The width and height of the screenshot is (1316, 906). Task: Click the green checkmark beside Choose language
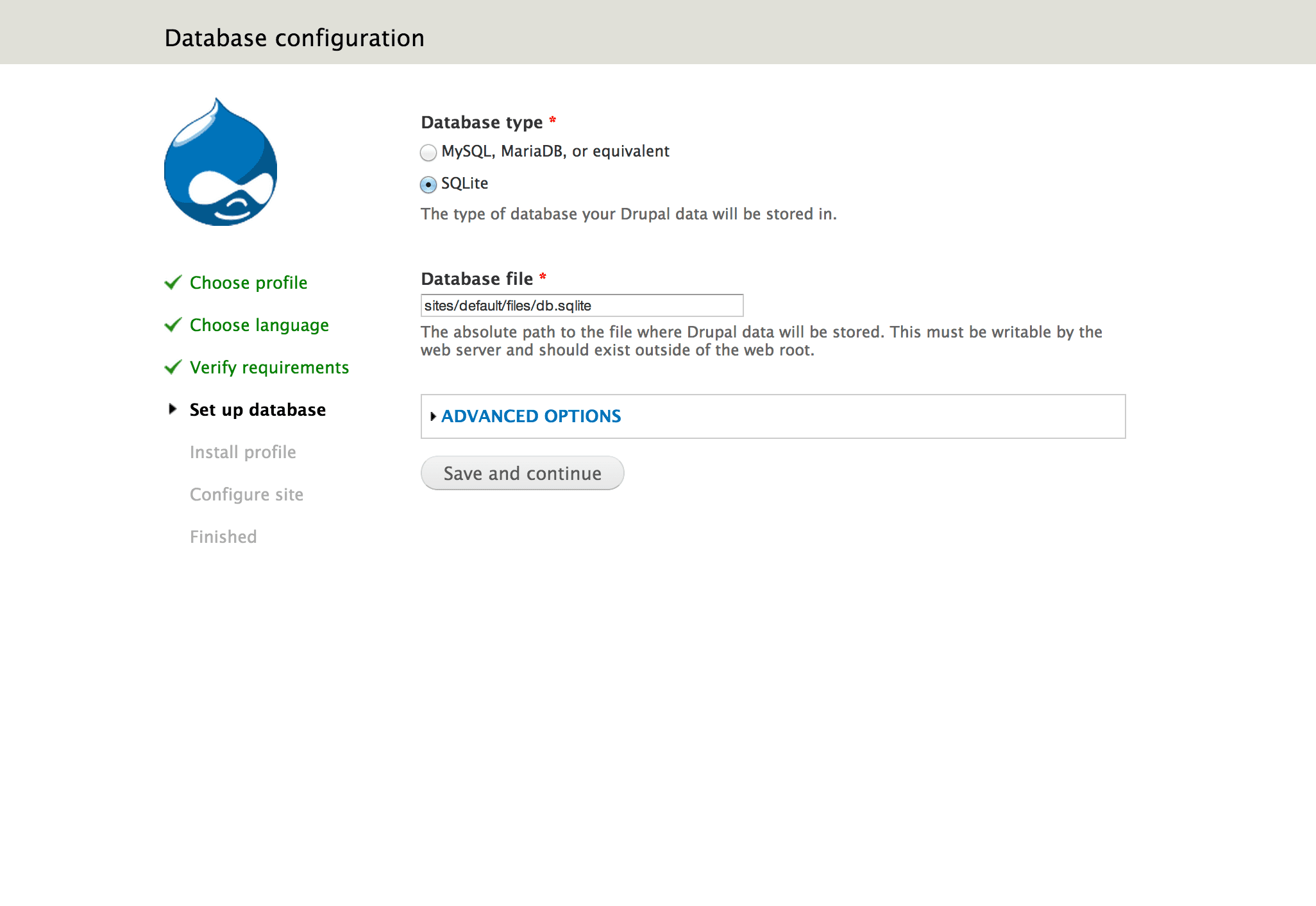pos(173,325)
